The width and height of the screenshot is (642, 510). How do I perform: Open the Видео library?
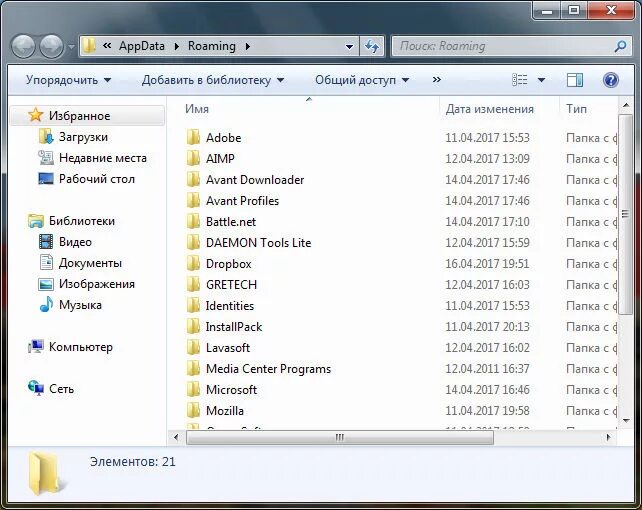click(x=75, y=241)
